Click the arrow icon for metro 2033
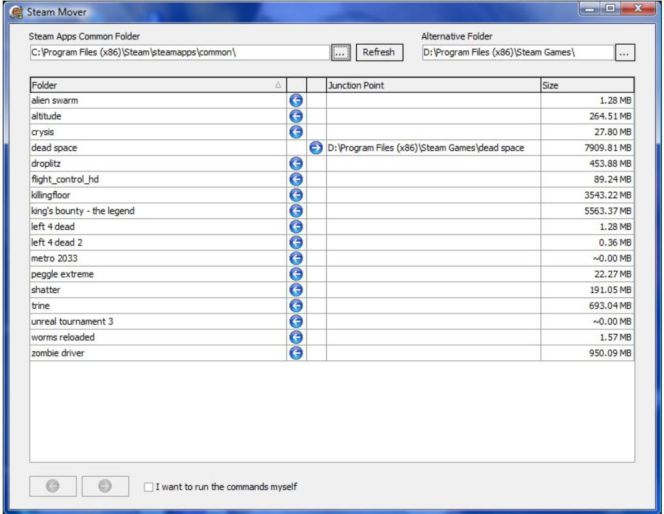This screenshot has height=514, width=664. coord(296,258)
